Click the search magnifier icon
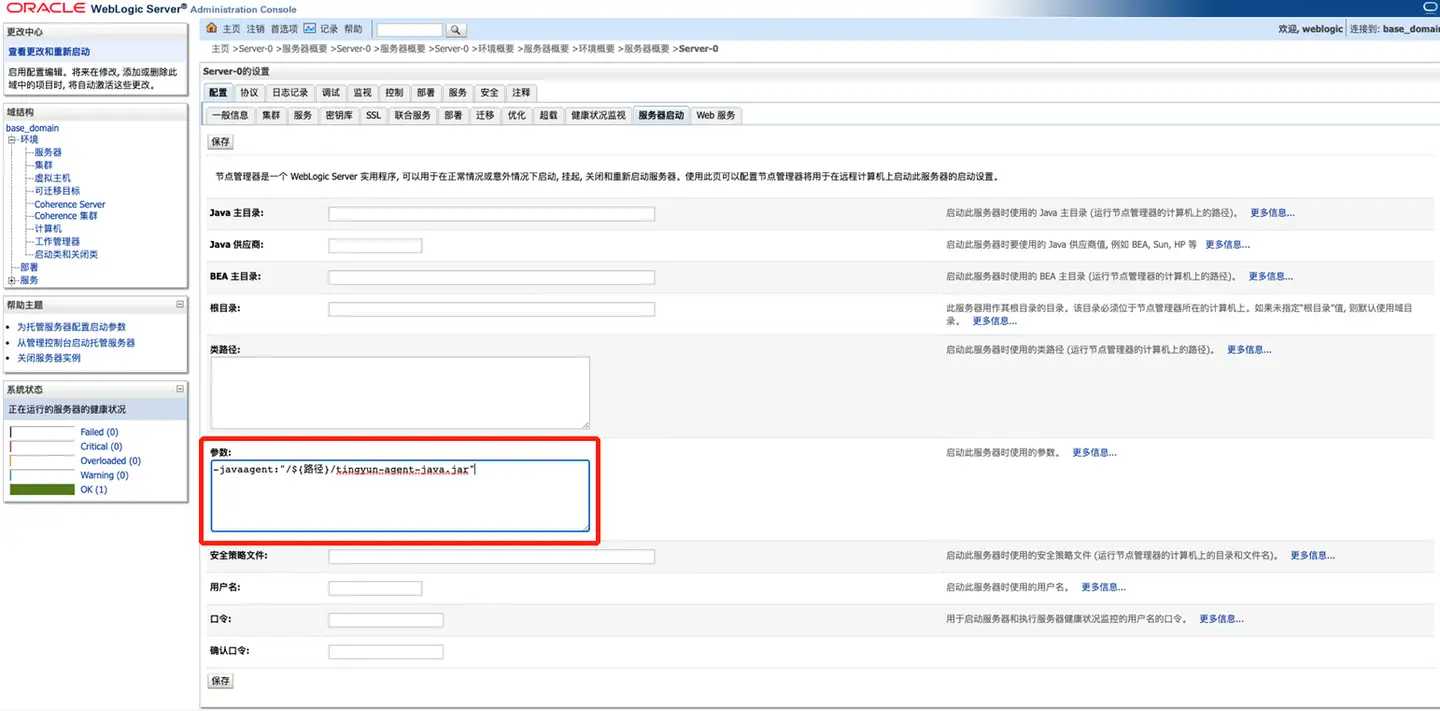The height and width of the screenshot is (711, 1440). point(456,28)
